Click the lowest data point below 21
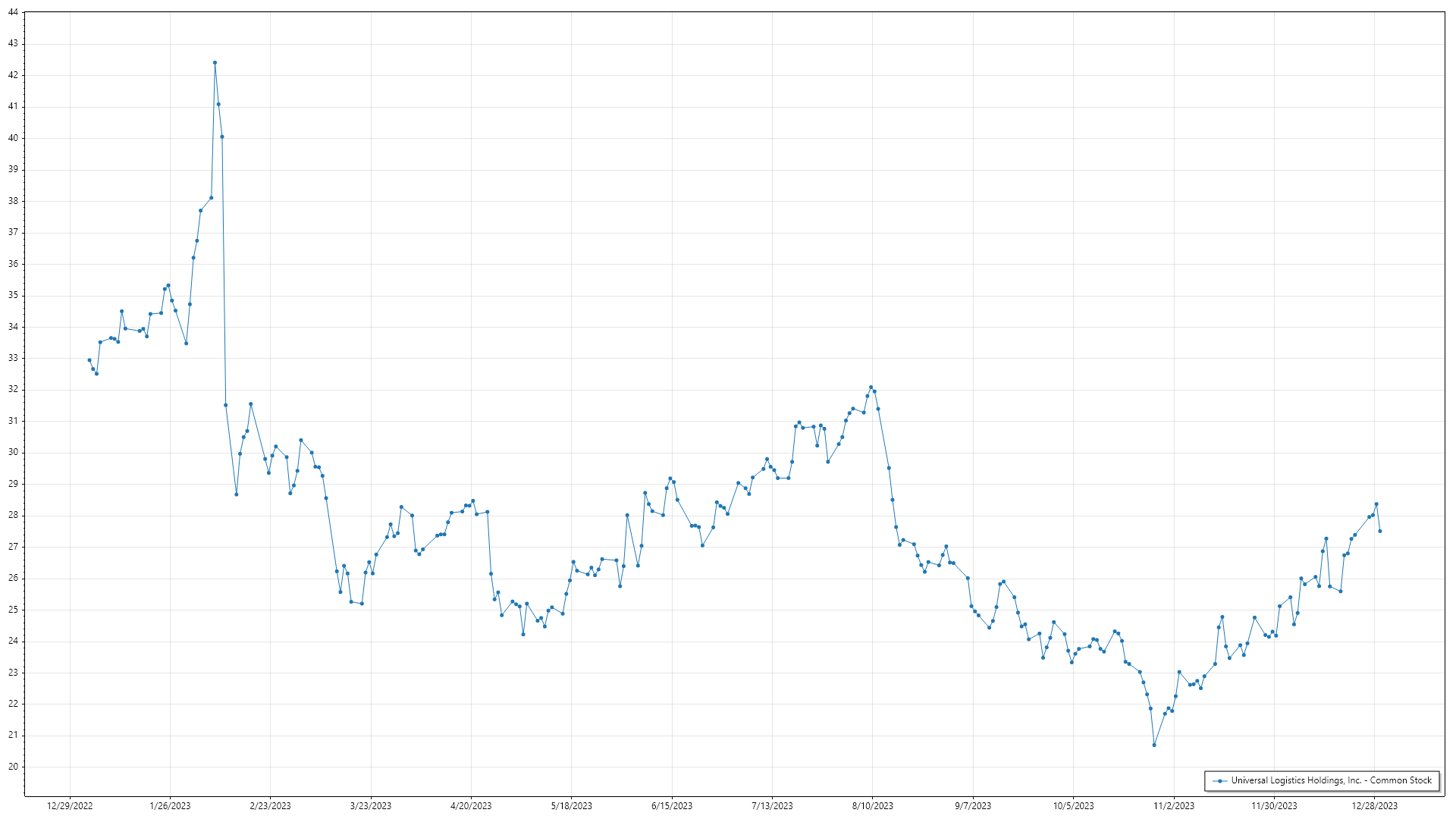 pos(1154,745)
